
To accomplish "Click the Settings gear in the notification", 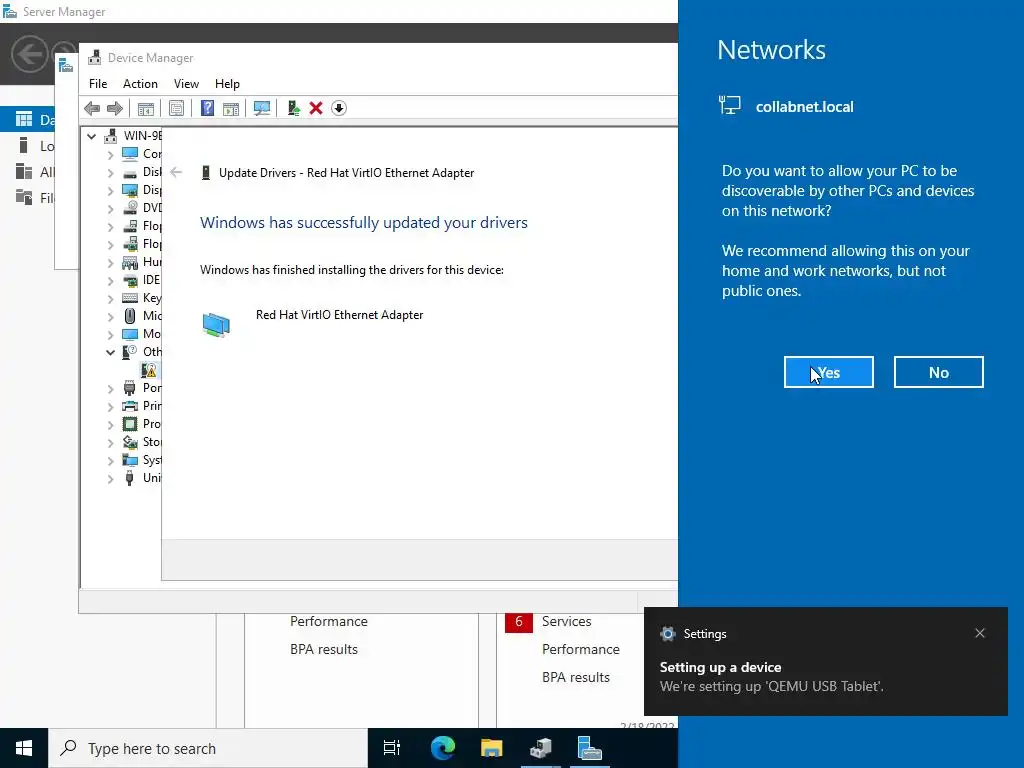I will point(667,633).
